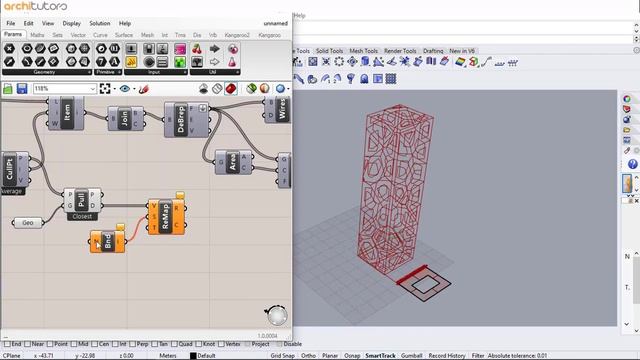The width and height of the screenshot is (640, 360).
Task: Select the DeBrep component
Action: pos(186,120)
